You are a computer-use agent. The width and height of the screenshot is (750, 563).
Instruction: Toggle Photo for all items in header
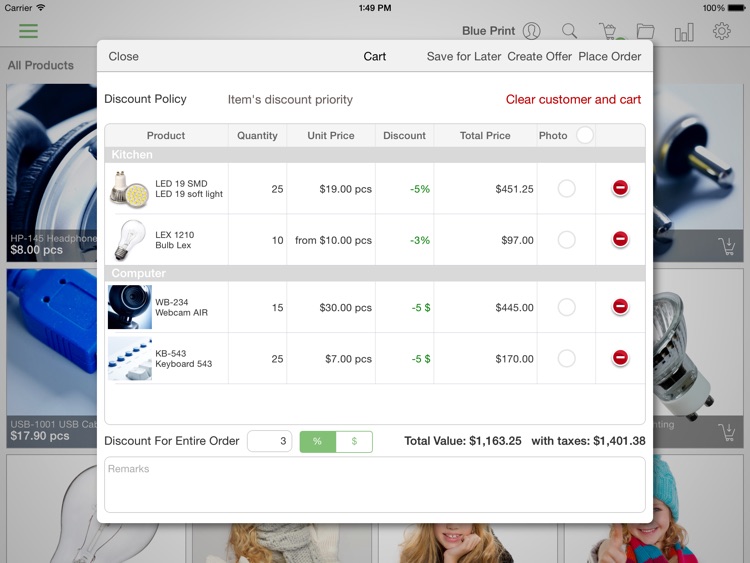tap(585, 135)
